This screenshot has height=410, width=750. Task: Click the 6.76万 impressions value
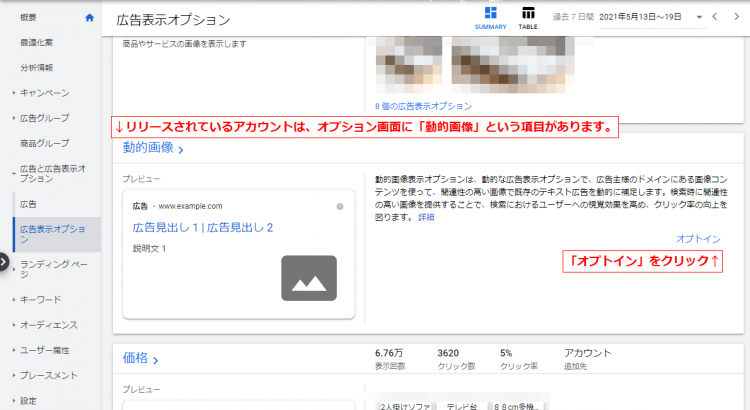389,353
